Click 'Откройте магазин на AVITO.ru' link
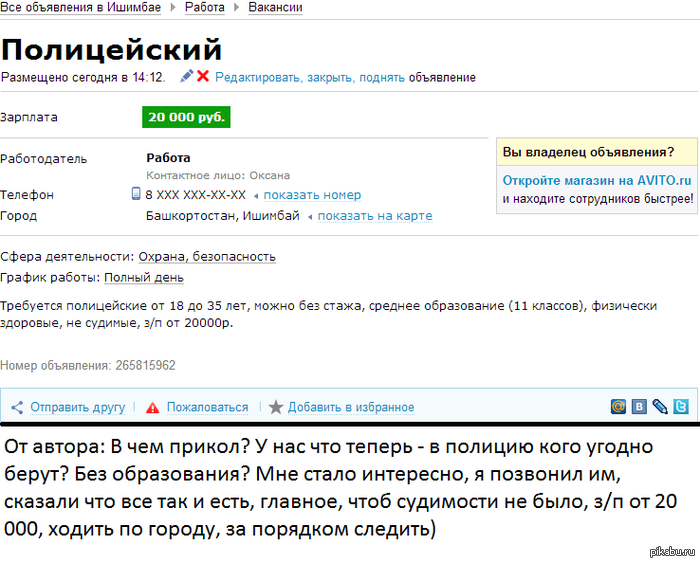700x563 pixels. pyautogui.click(x=596, y=181)
